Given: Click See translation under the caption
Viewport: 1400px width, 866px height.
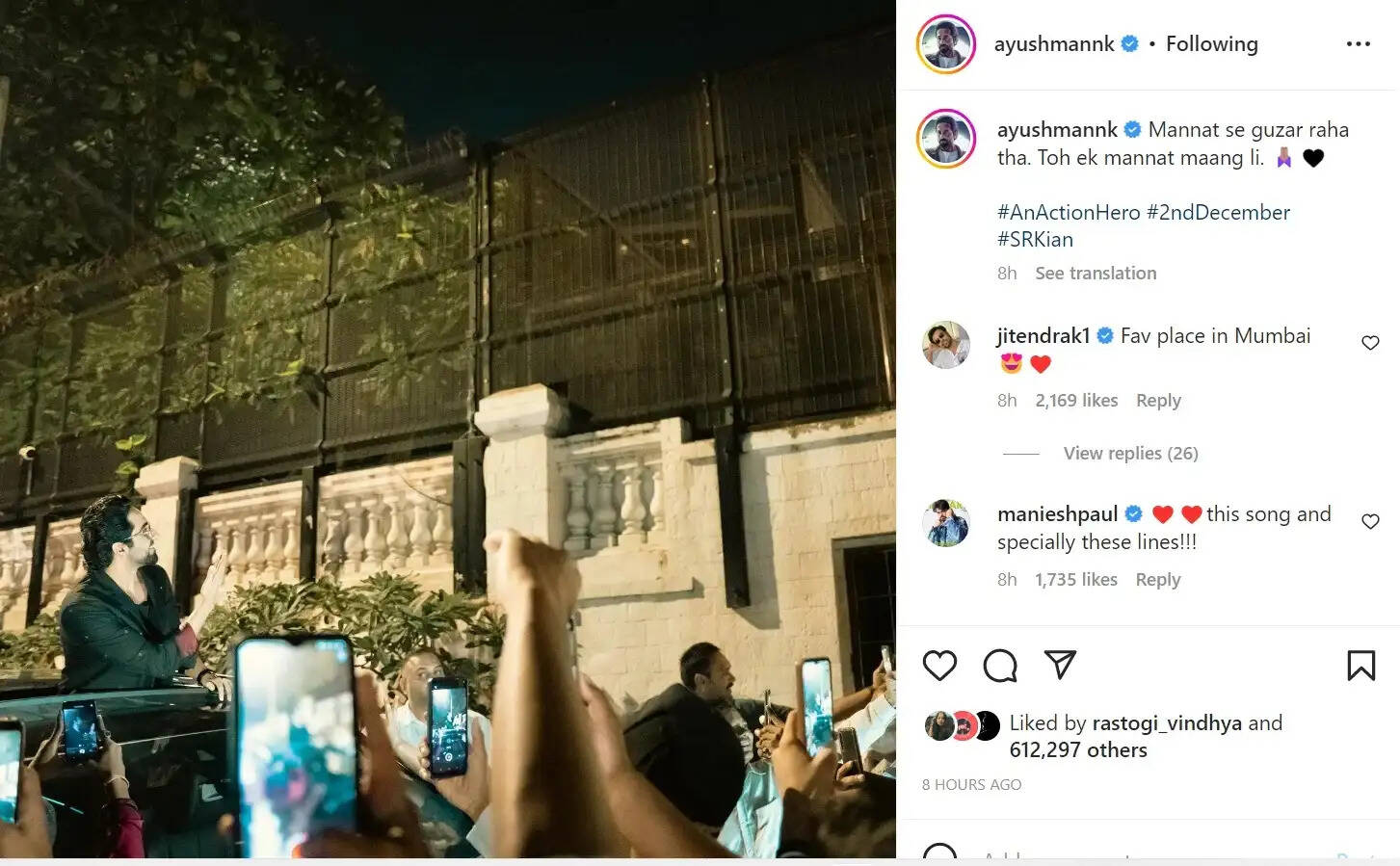Looking at the screenshot, I should click(x=1096, y=274).
